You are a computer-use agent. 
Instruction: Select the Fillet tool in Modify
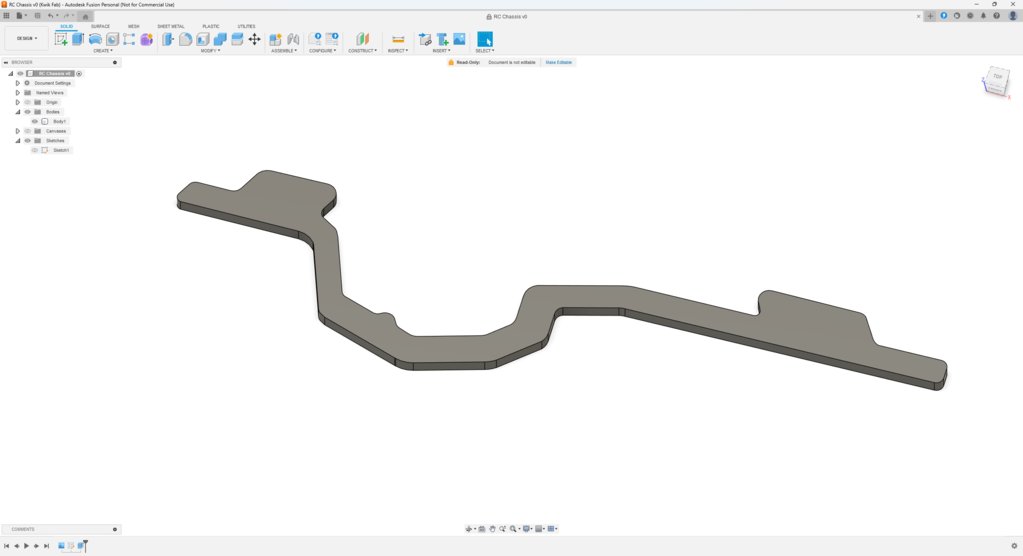pos(185,39)
